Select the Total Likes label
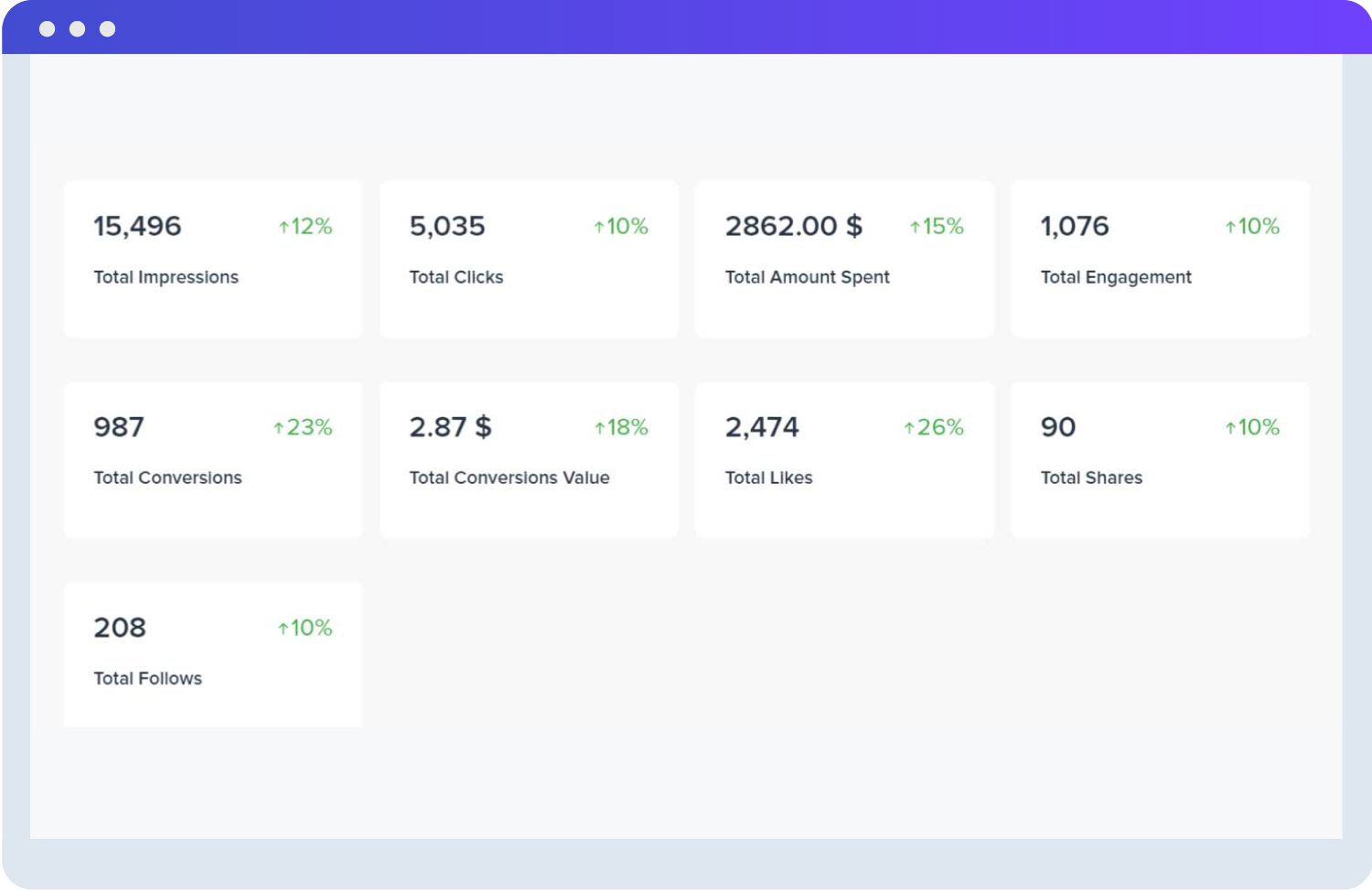 click(769, 478)
